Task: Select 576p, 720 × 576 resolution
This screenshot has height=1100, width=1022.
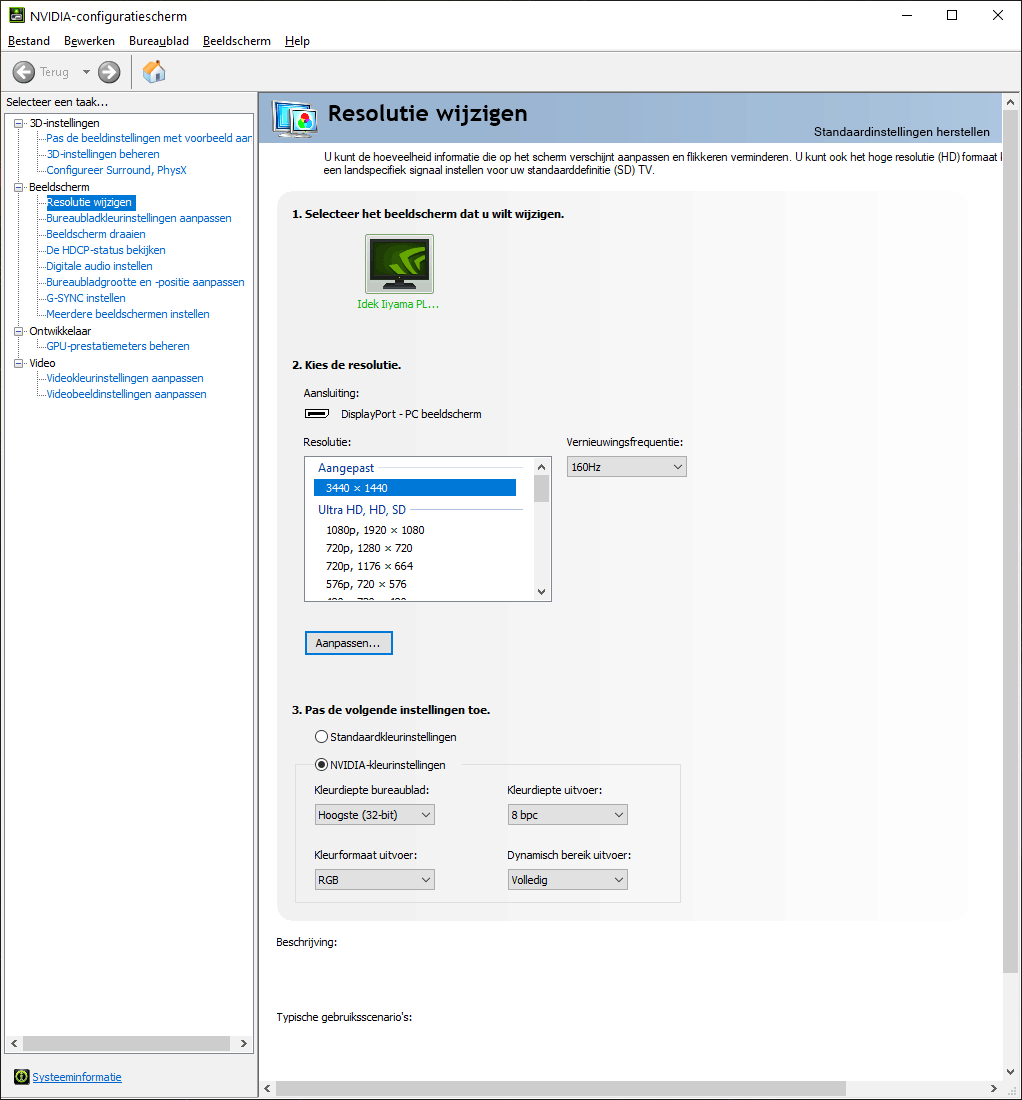Action: tap(366, 584)
